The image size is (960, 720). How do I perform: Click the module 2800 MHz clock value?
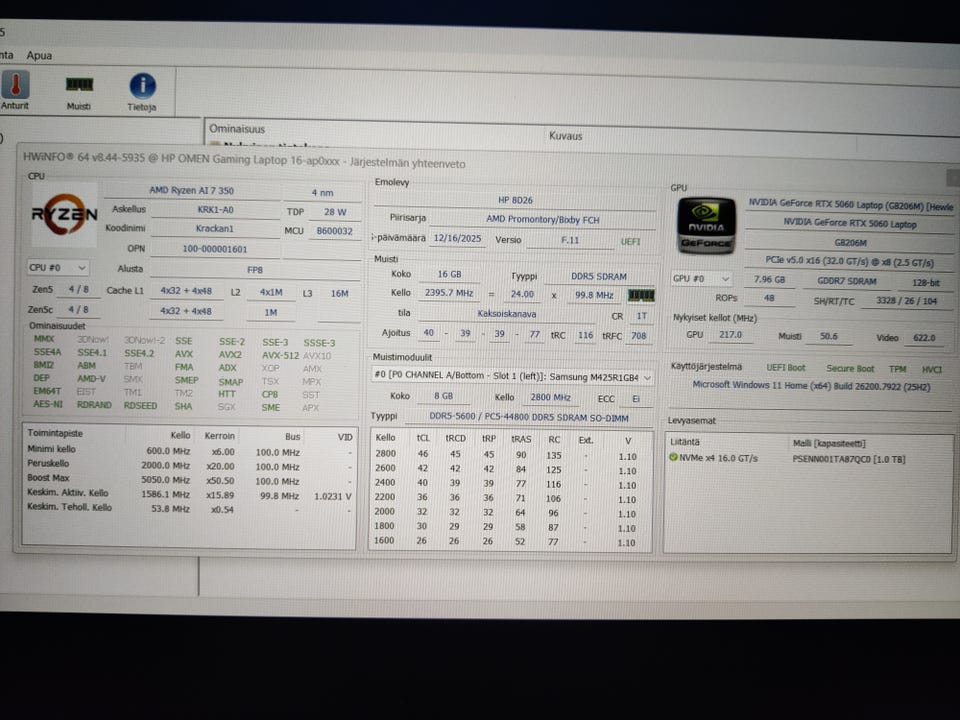550,397
